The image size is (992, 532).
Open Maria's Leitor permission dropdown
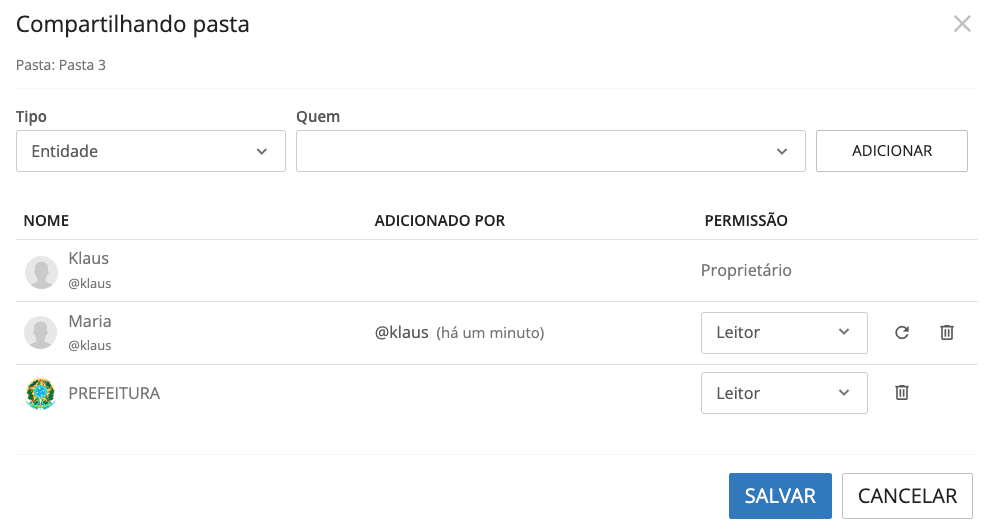click(x=783, y=332)
